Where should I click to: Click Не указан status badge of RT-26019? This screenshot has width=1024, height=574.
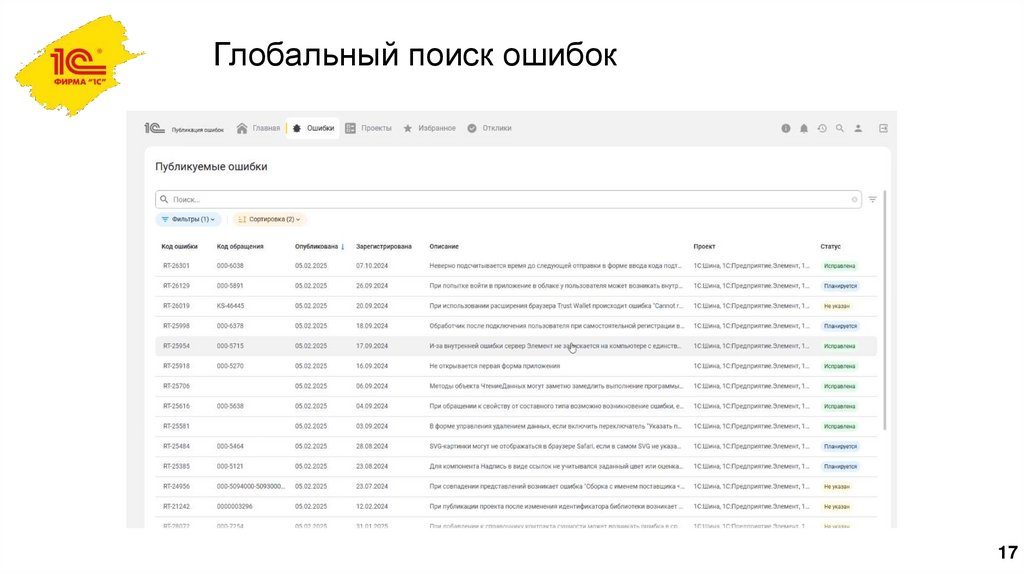point(837,306)
